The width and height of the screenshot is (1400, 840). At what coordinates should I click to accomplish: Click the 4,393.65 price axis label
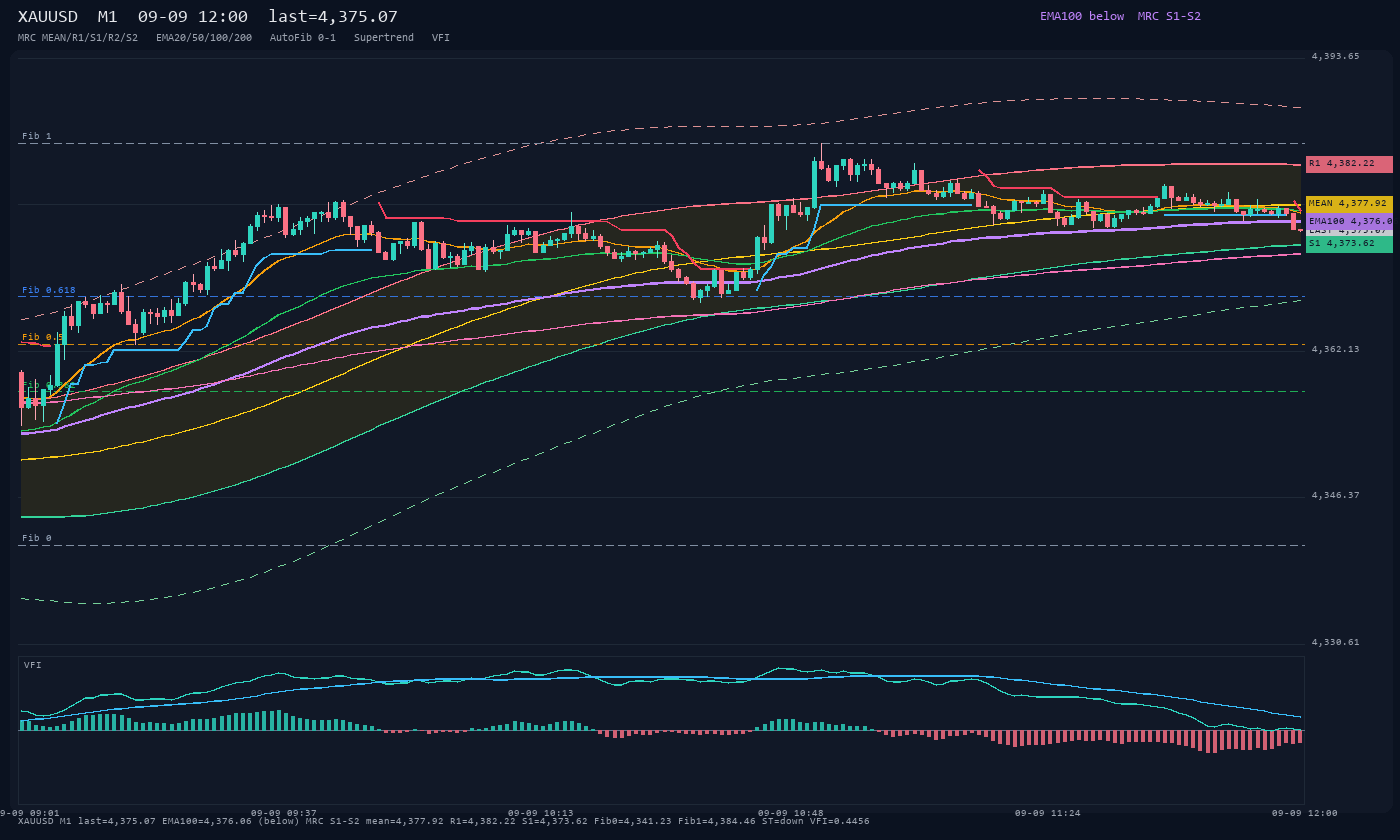(x=1336, y=57)
